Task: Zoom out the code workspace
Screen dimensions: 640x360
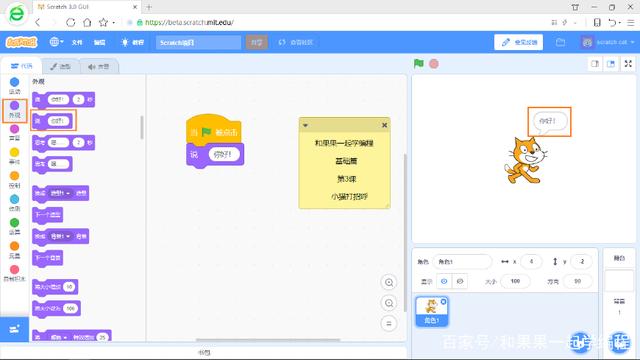Action: pyautogui.click(x=389, y=303)
